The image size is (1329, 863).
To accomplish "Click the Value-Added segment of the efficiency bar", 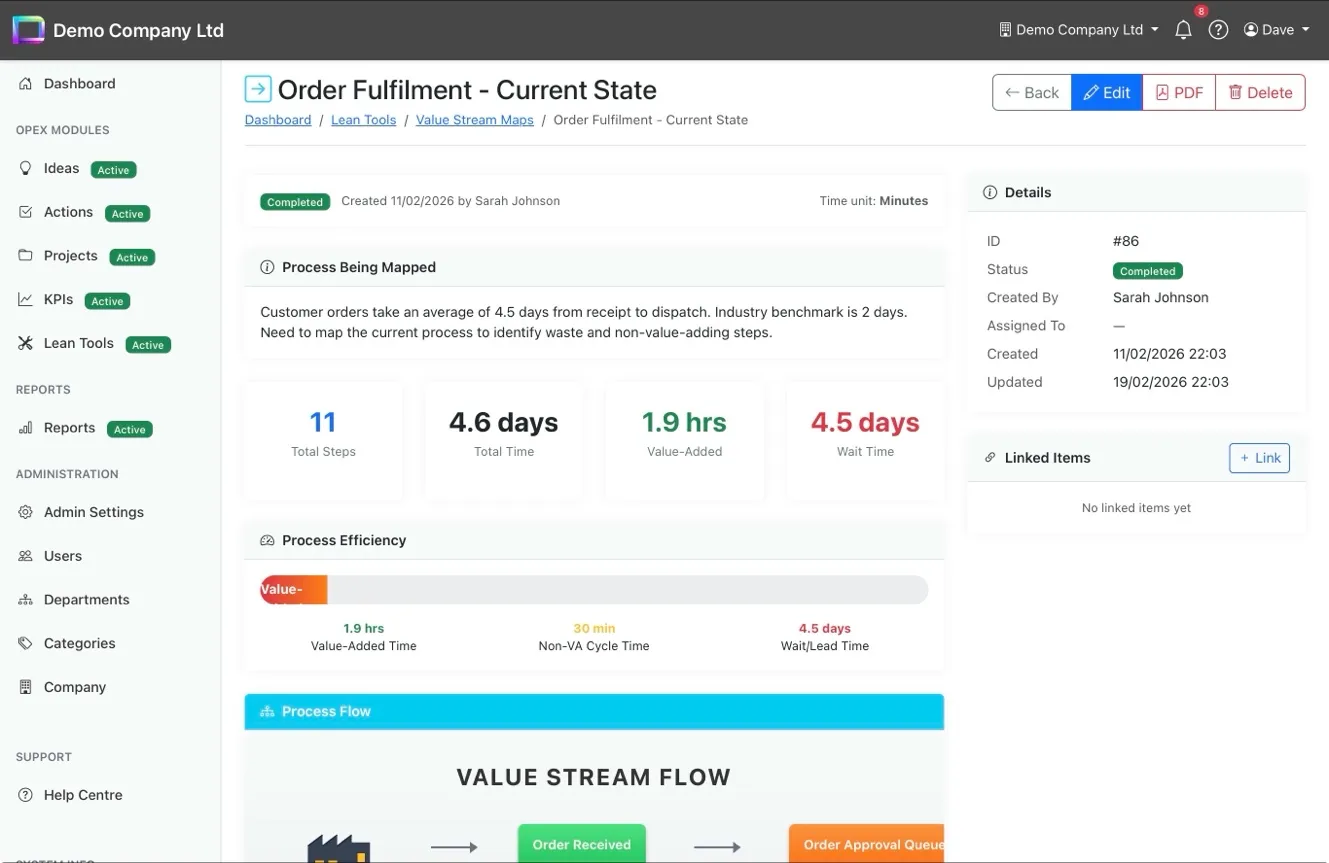I will 293,589.
